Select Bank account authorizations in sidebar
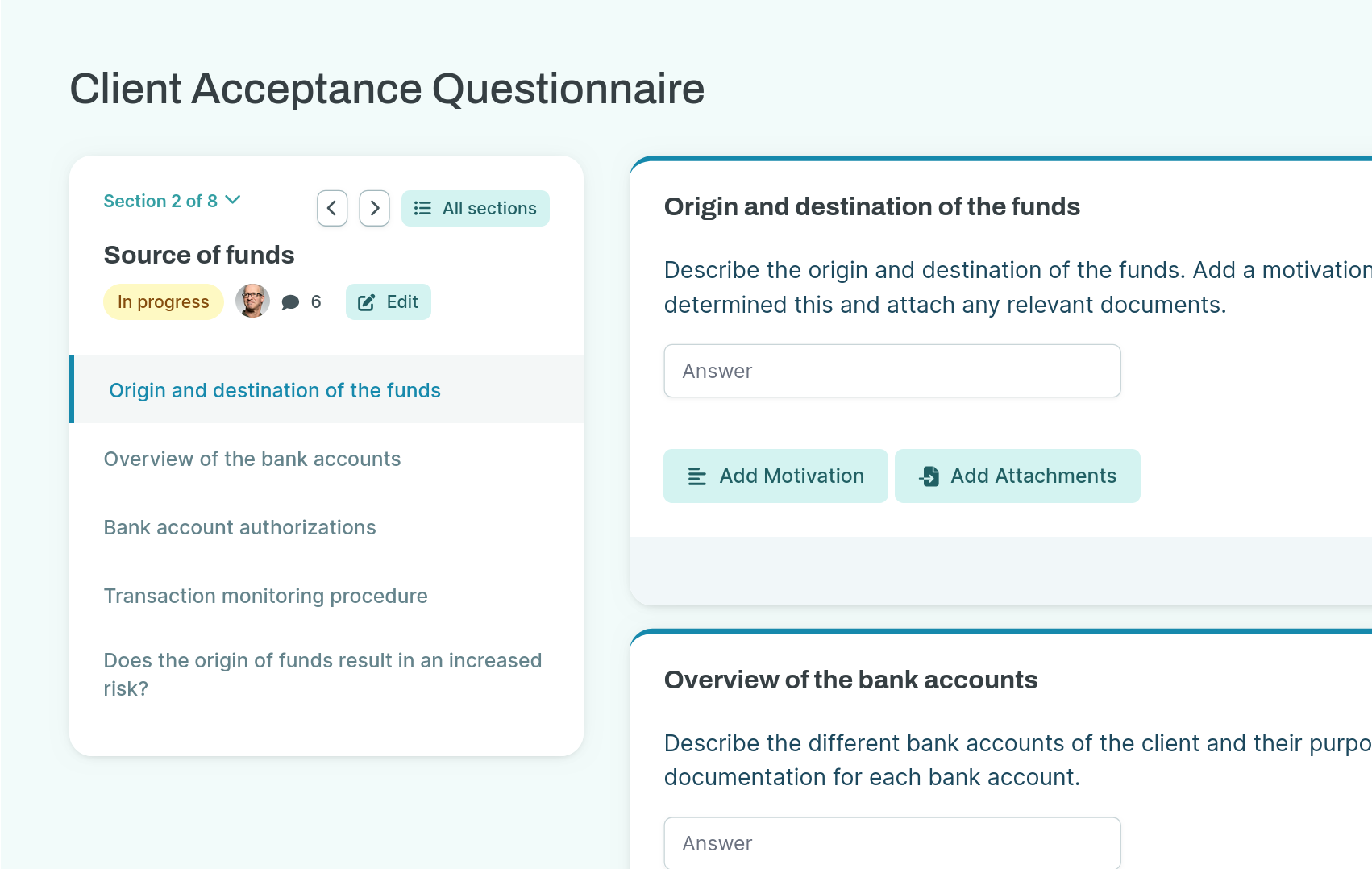1372x869 pixels. [239, 527]
